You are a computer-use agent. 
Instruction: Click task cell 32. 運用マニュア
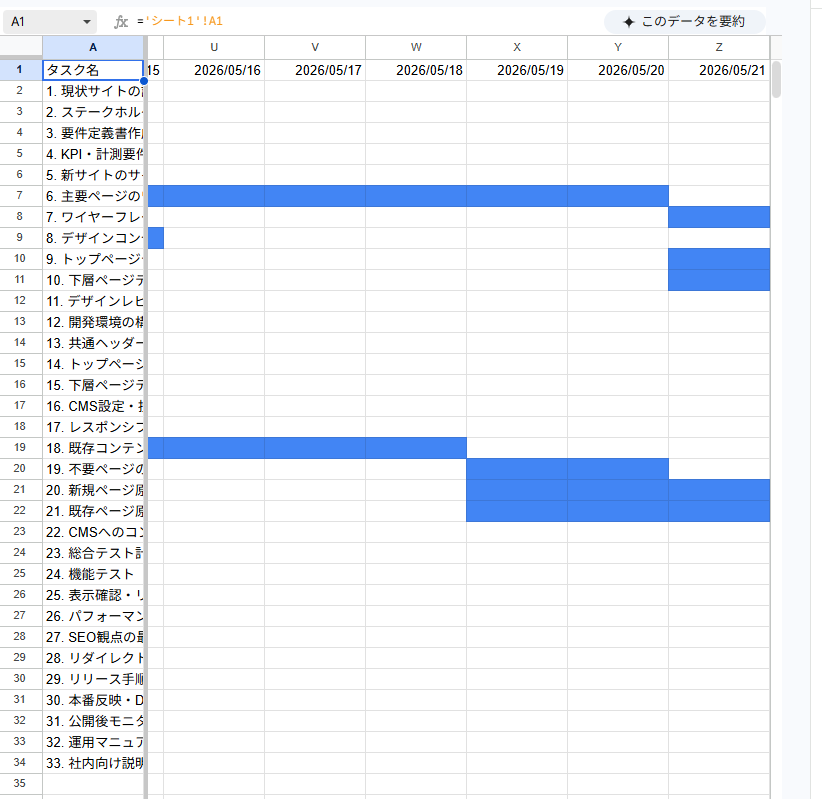point(93,742)
